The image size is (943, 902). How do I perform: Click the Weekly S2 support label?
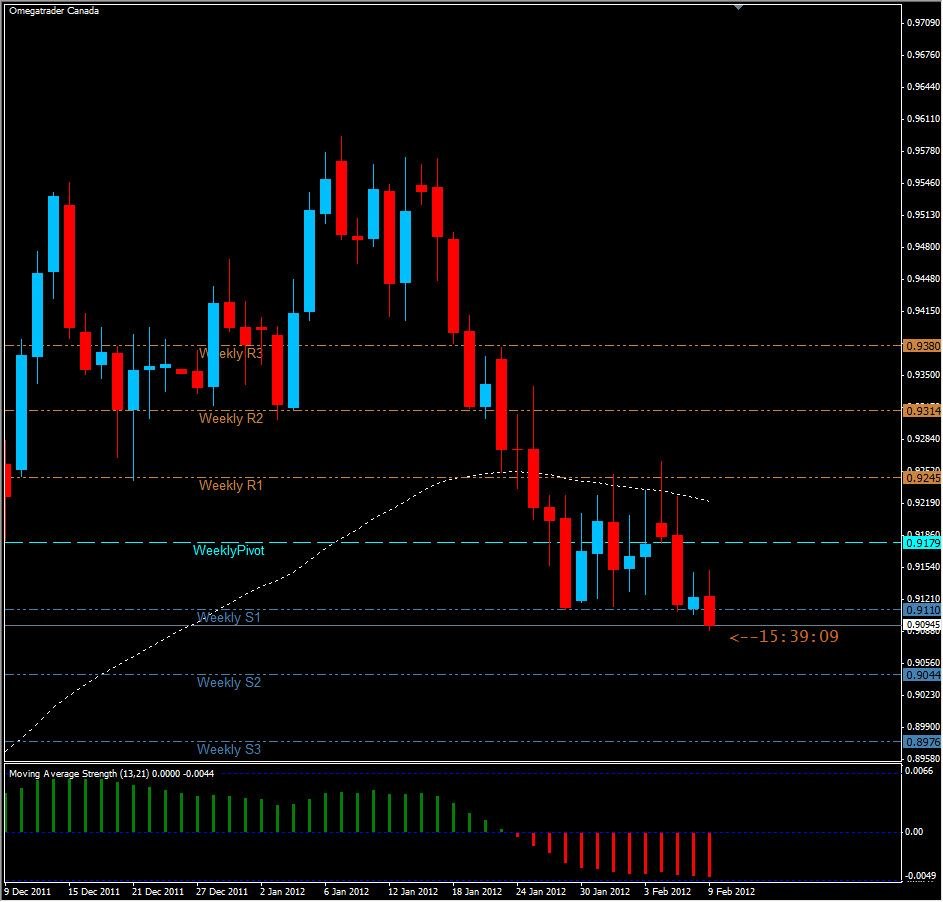point(230,683)
